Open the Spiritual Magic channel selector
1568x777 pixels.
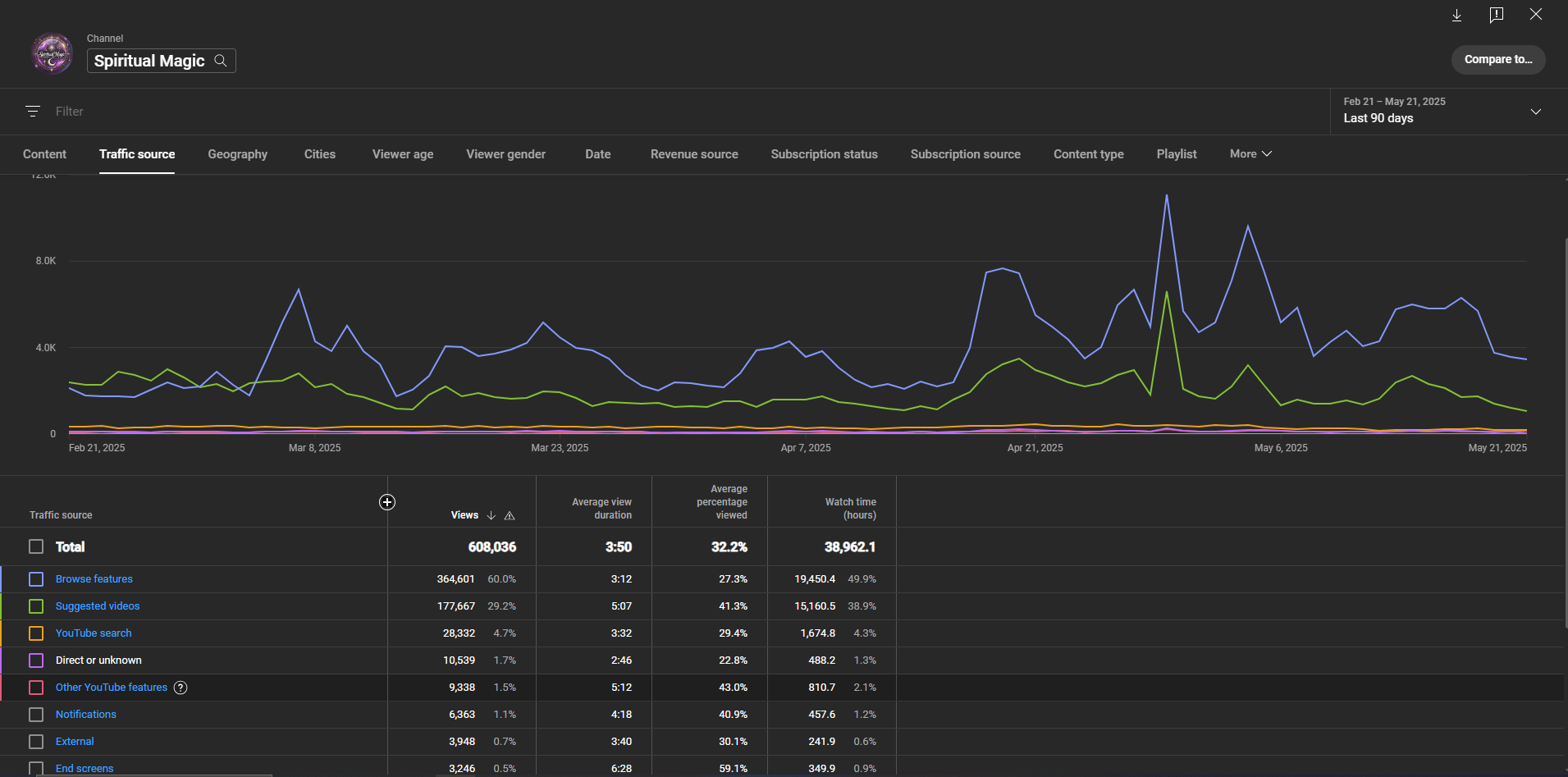click(162, 61)
